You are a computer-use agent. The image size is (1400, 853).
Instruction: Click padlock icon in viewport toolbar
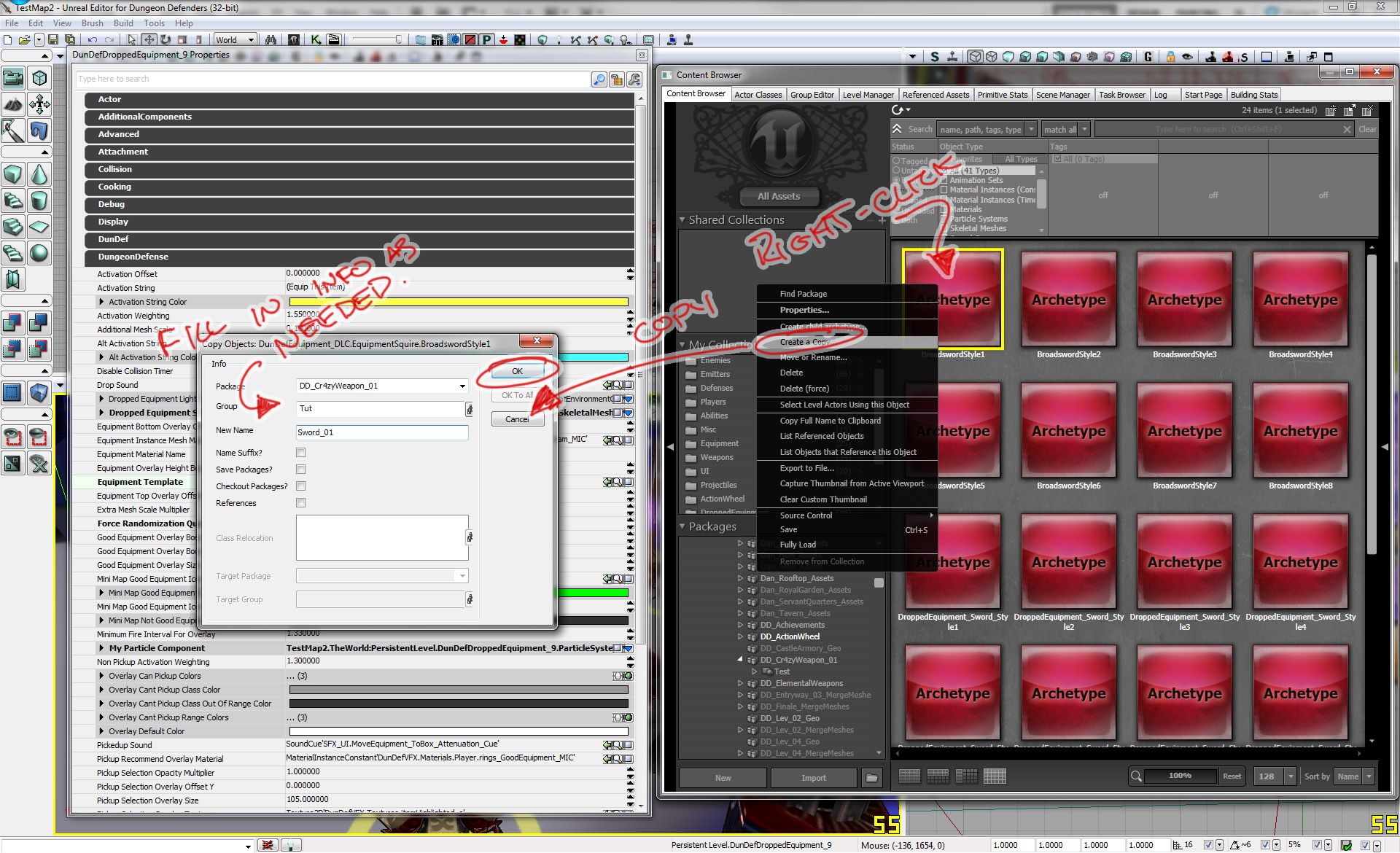coord(1170,57)
